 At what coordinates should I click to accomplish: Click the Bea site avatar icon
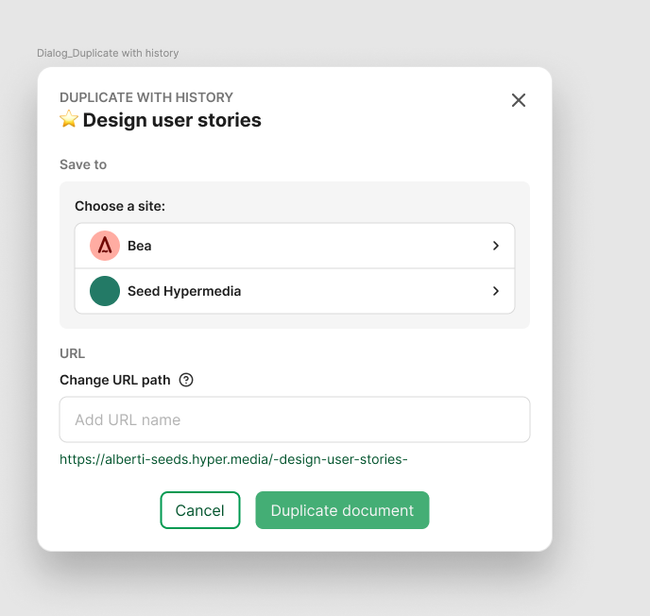point(105,246)
